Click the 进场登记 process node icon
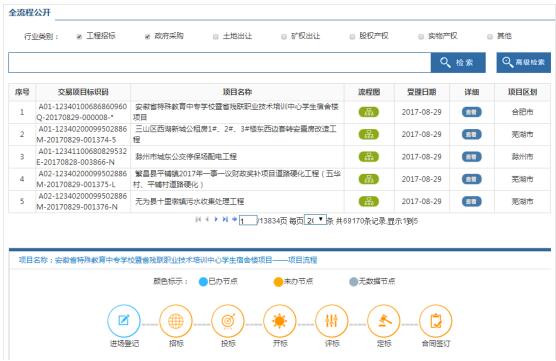Image resolution: width=556 pixels, height=361 pixels. 124,321
